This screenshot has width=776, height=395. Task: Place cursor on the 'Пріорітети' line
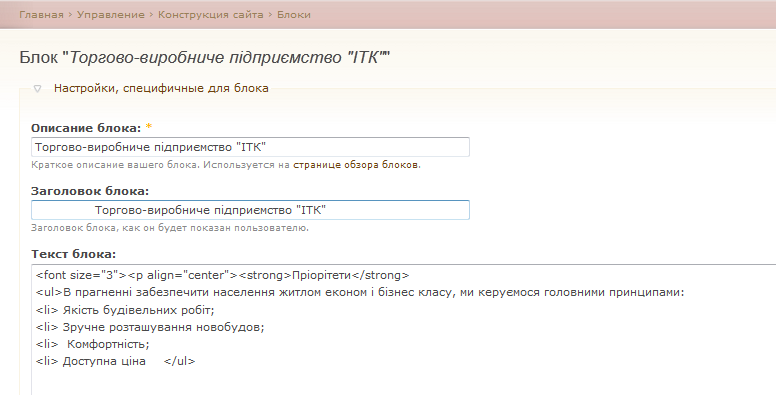coord(223,275)
